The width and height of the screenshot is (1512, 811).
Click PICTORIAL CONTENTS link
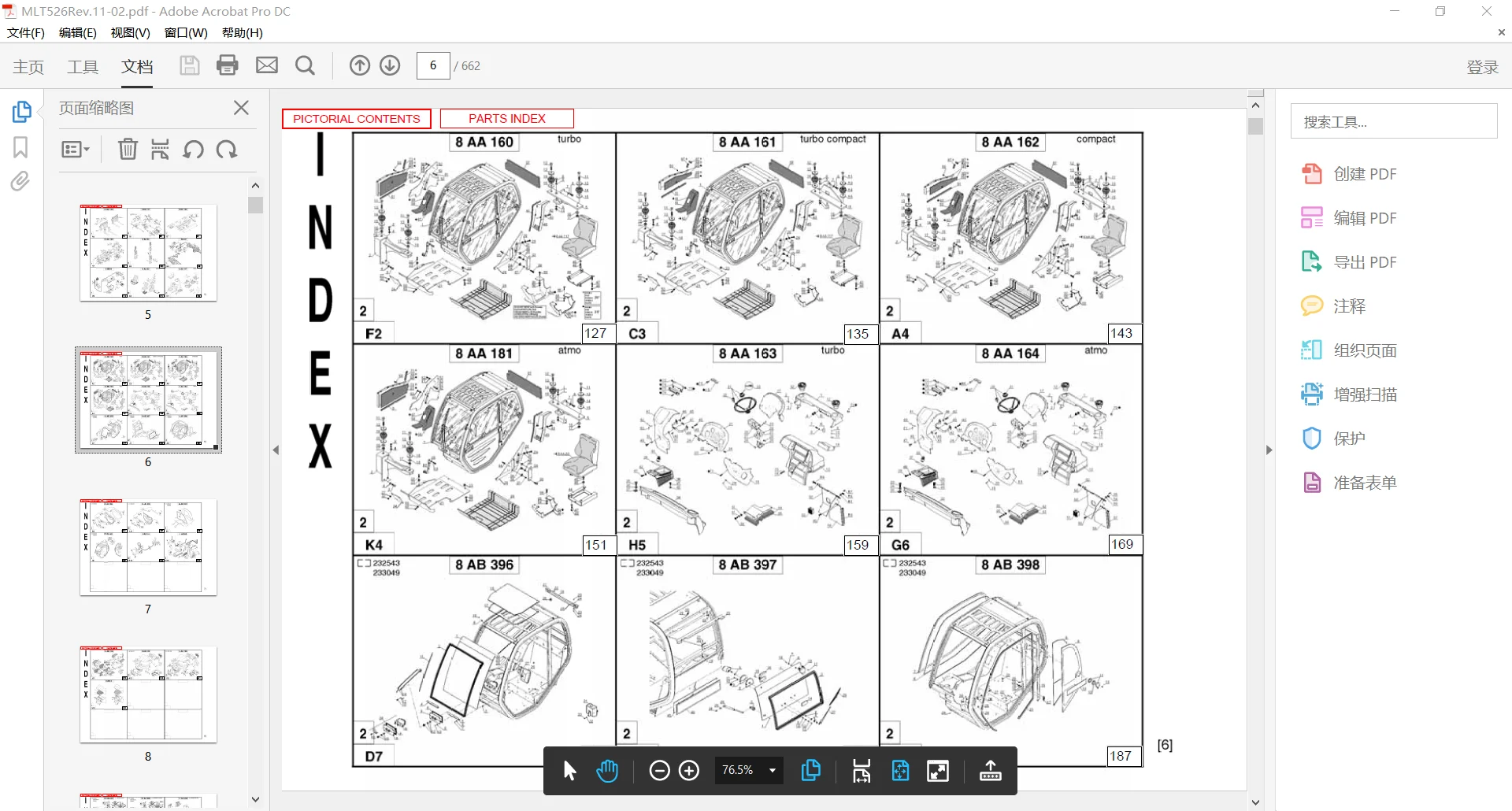coord(357,119)
